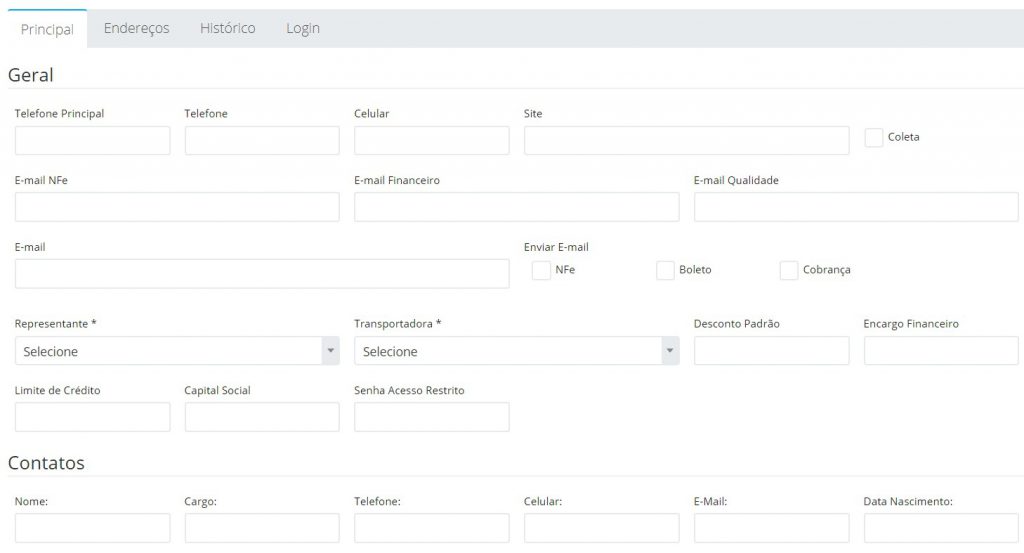Open the Histórico tab
This screenshot has width=1024, height=553.
[x=227, y=28]
